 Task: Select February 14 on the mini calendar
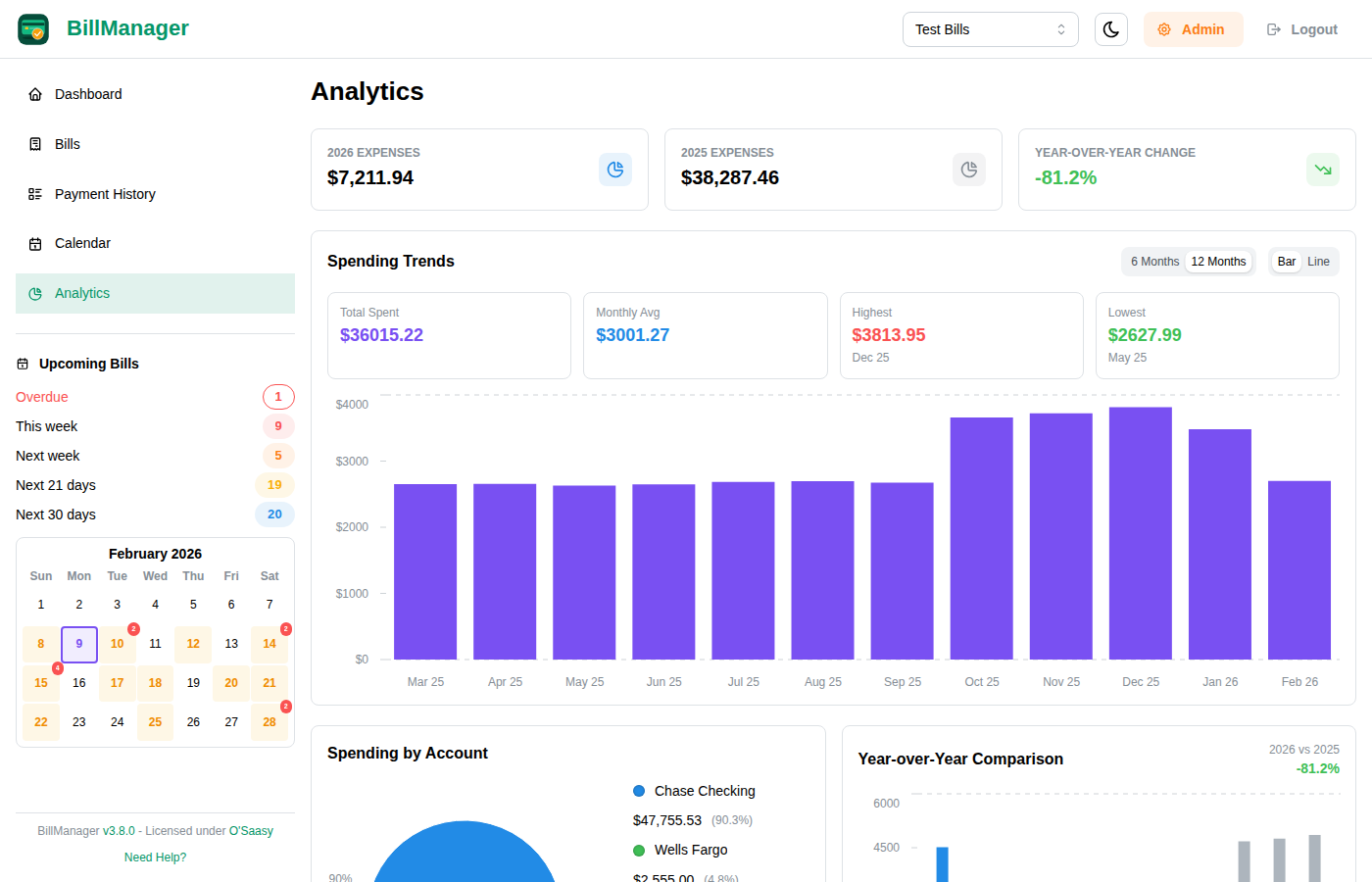coord(269,644)
